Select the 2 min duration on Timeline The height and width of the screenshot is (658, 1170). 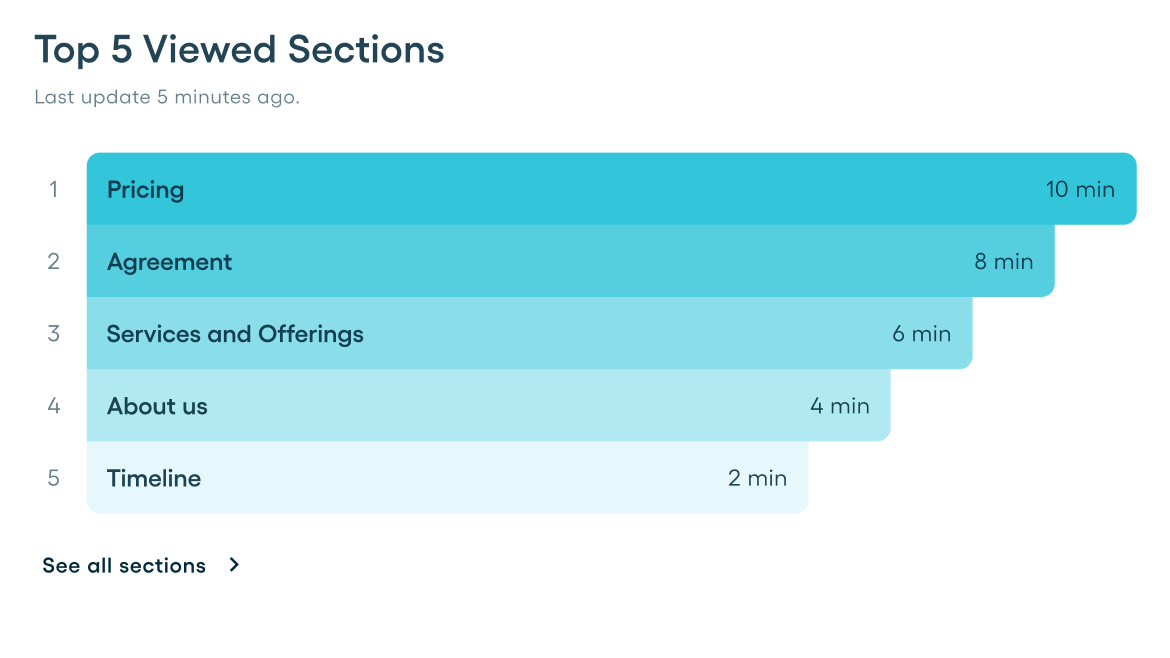(x=757, y=478)
